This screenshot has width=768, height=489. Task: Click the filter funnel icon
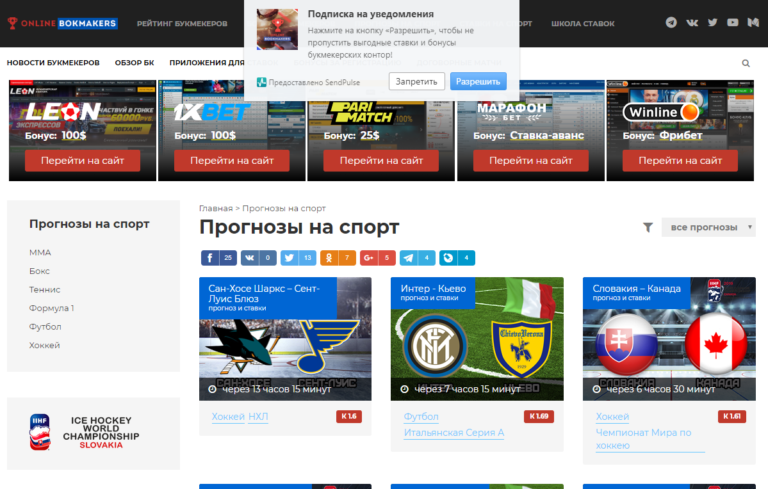tap(648, 227)
